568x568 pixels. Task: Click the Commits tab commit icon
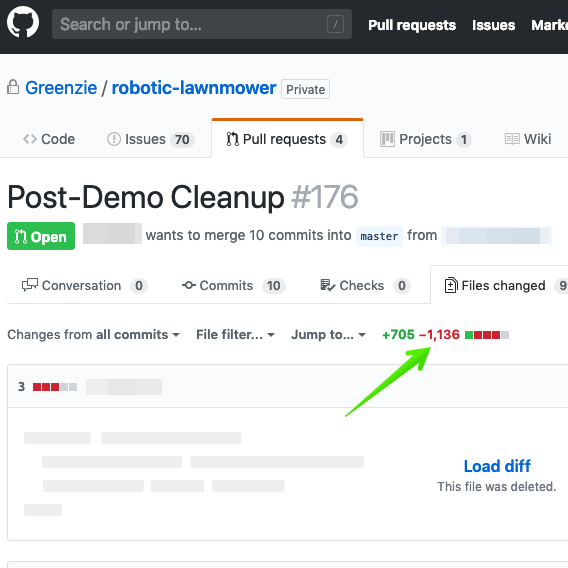tap(189, 285)
